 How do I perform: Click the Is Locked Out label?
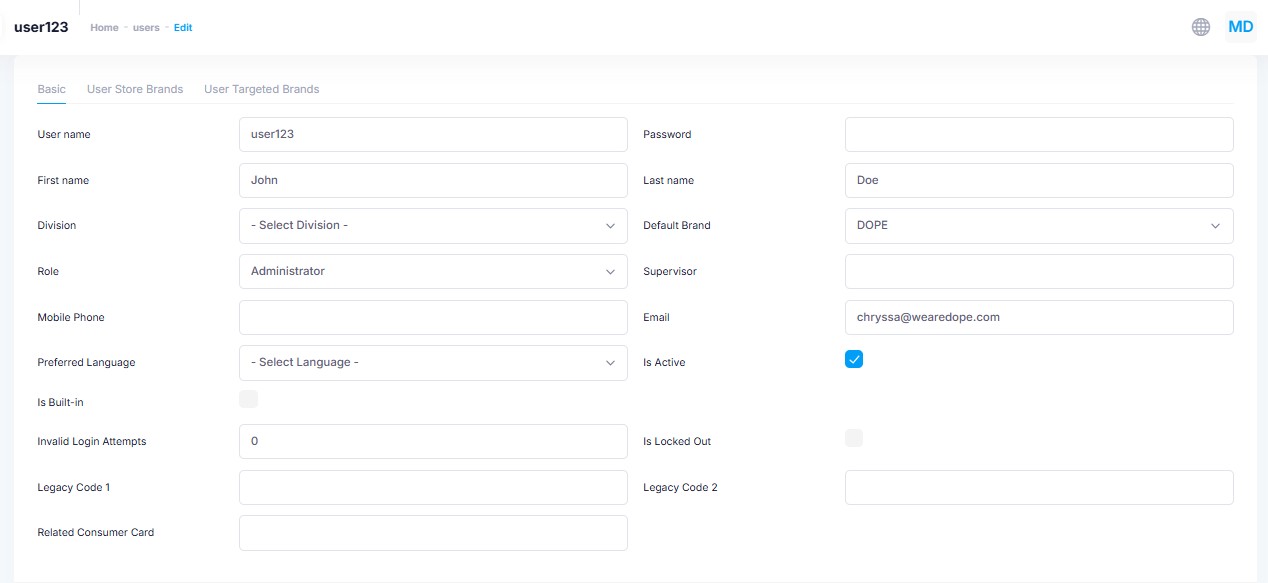[x=677, y=442]
